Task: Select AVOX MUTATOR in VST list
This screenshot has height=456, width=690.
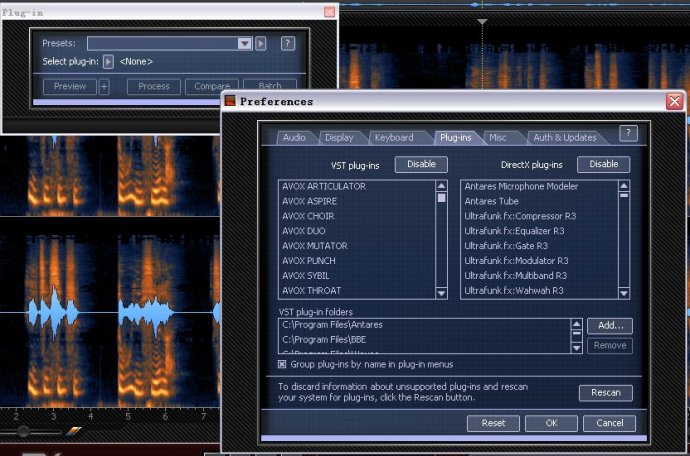Action: tap(357, 246)
